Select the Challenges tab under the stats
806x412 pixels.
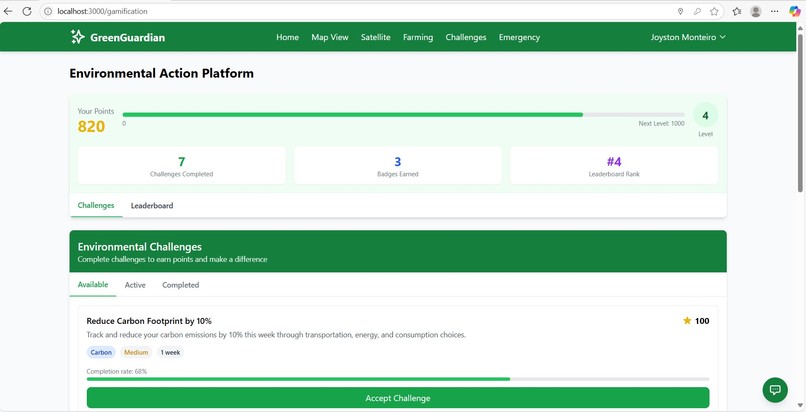coord(96,205)
